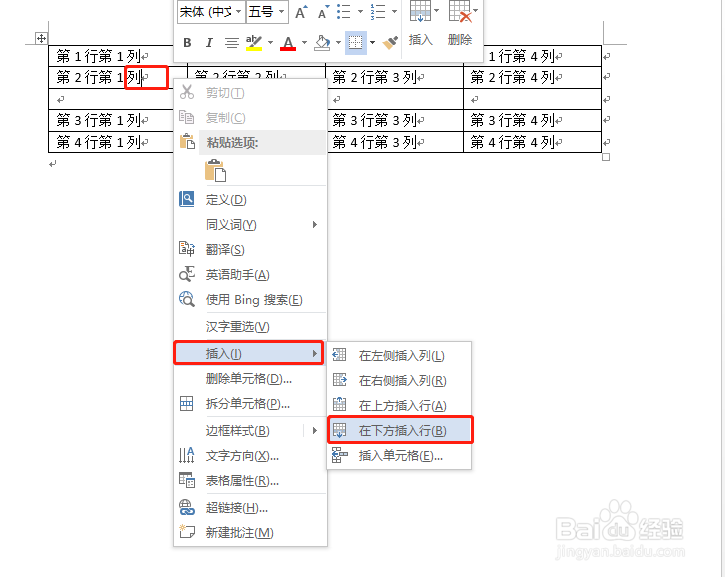Image resolution: width=725 pixels, height=577 pixels.
Task: Apply the red font color
Action: [x=288, y=43]
